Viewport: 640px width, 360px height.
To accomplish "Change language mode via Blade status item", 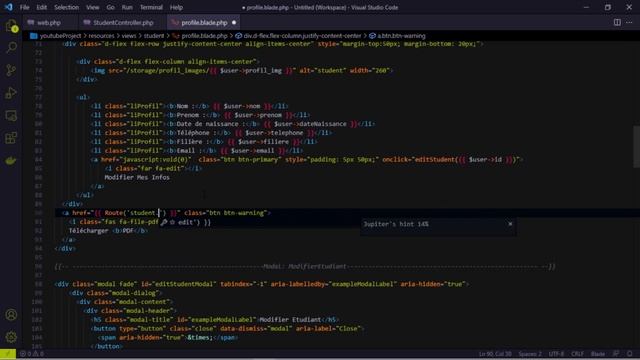I will point(598,354).
